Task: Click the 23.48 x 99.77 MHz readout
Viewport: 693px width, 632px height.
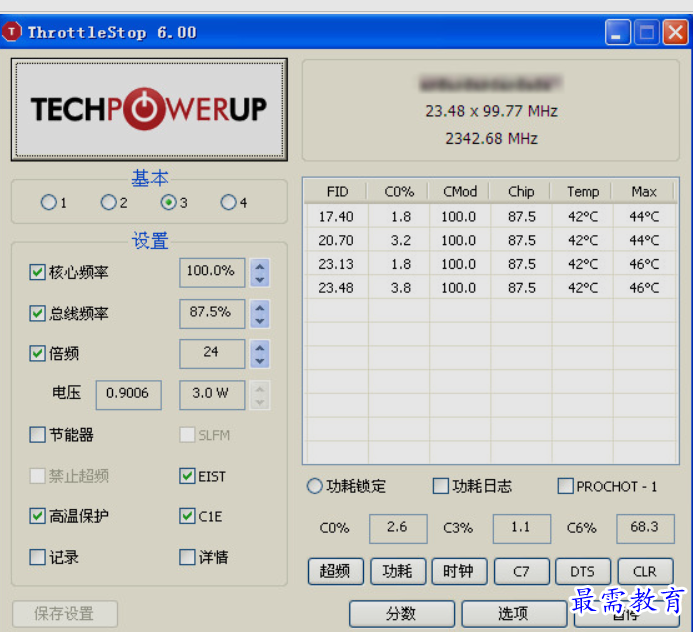Action: pyautogui.click(x=491, y=110)
